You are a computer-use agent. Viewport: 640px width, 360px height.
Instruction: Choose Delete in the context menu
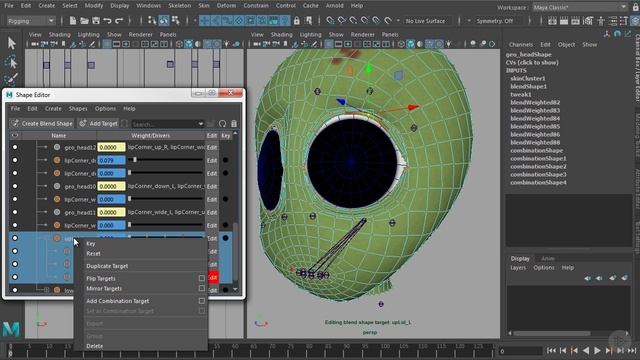95,346
